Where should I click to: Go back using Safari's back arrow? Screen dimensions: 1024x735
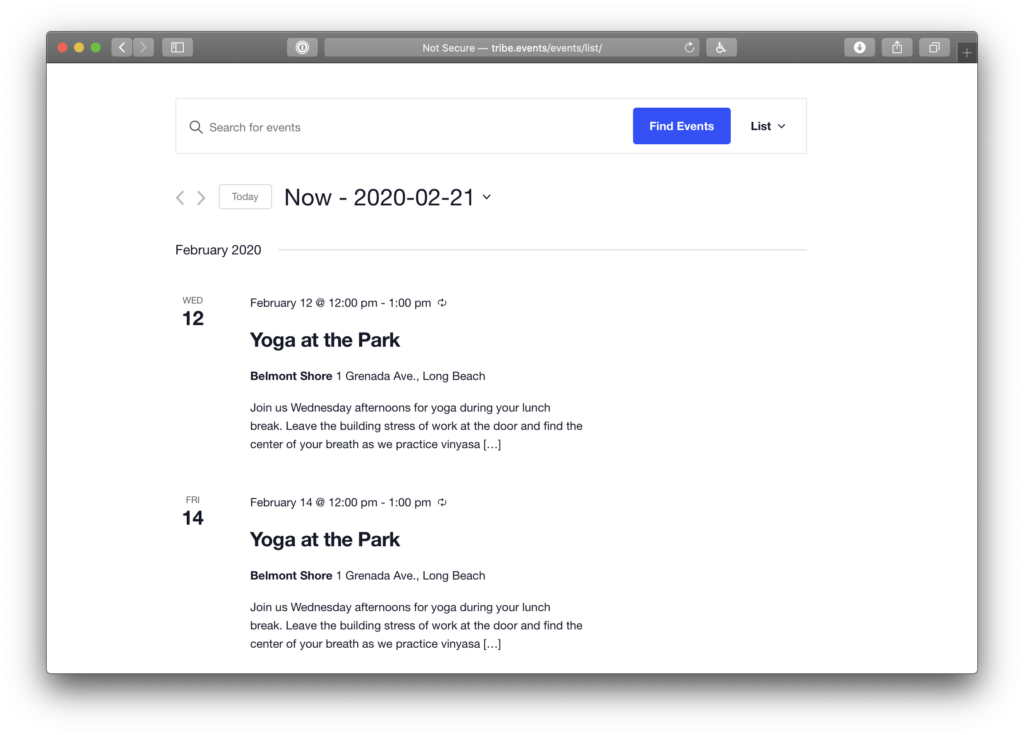121,47
